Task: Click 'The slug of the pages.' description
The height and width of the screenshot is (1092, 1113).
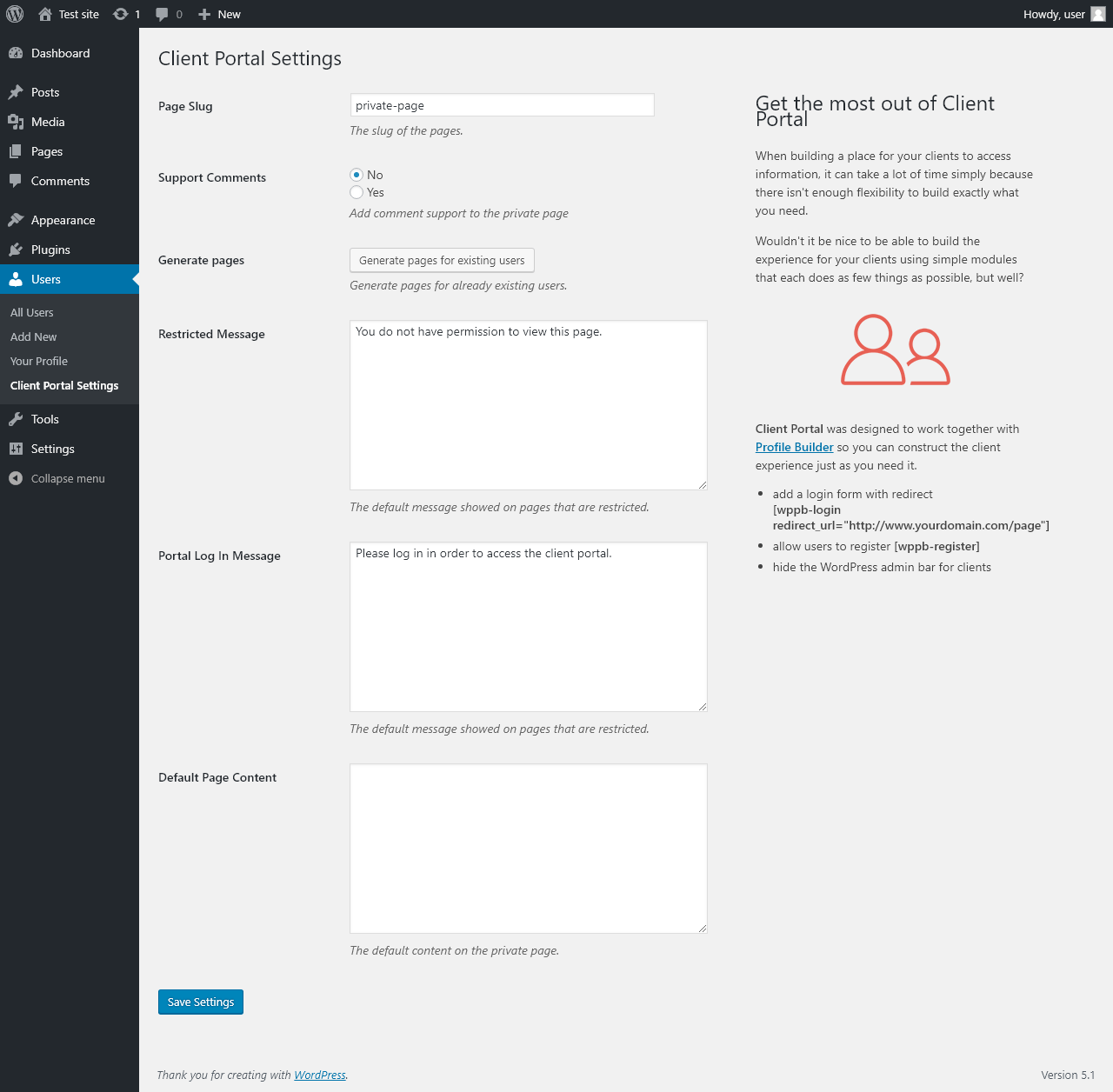Action: [406, 130]
